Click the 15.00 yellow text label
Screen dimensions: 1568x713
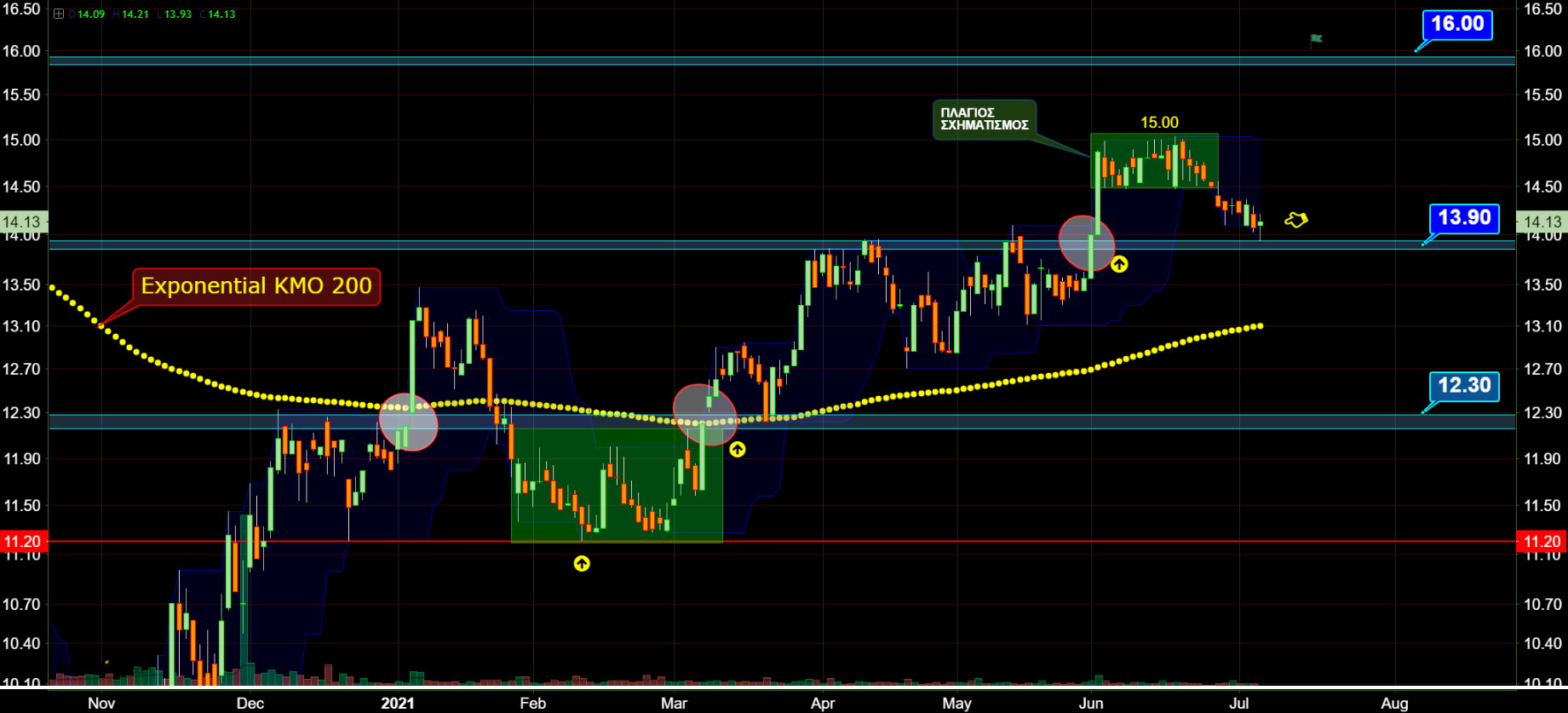tap(1159, 123)
